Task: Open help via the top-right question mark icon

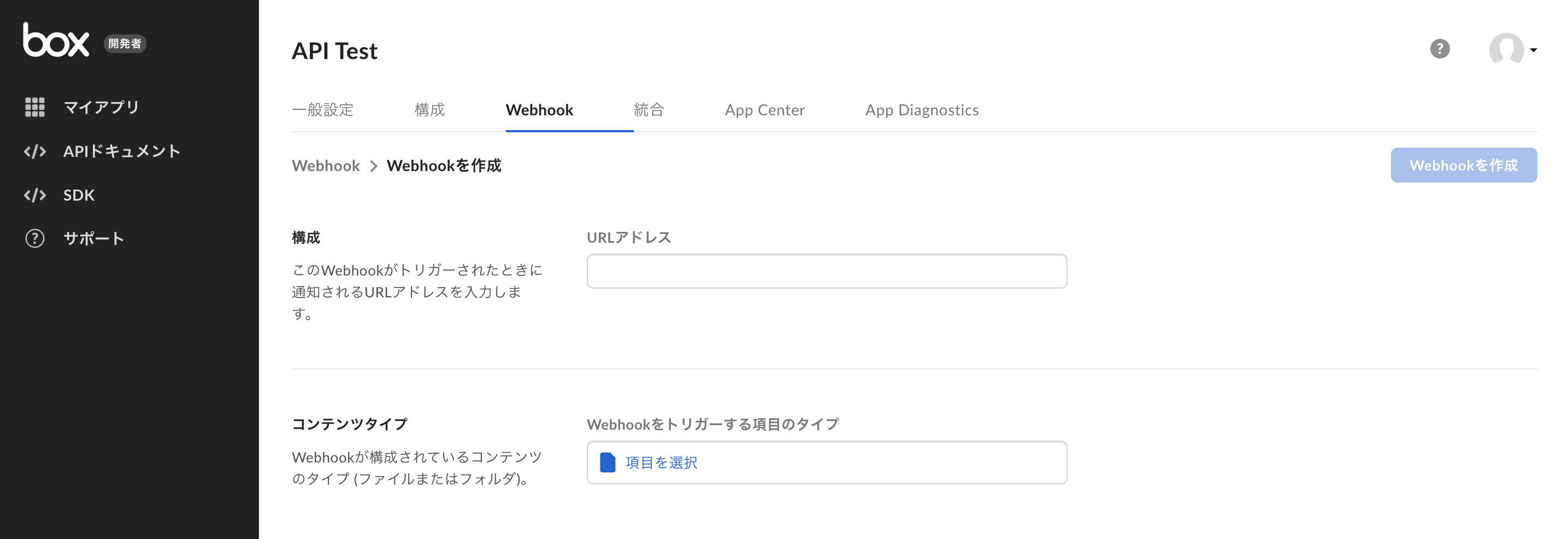Action: (x=1440, y=49)
